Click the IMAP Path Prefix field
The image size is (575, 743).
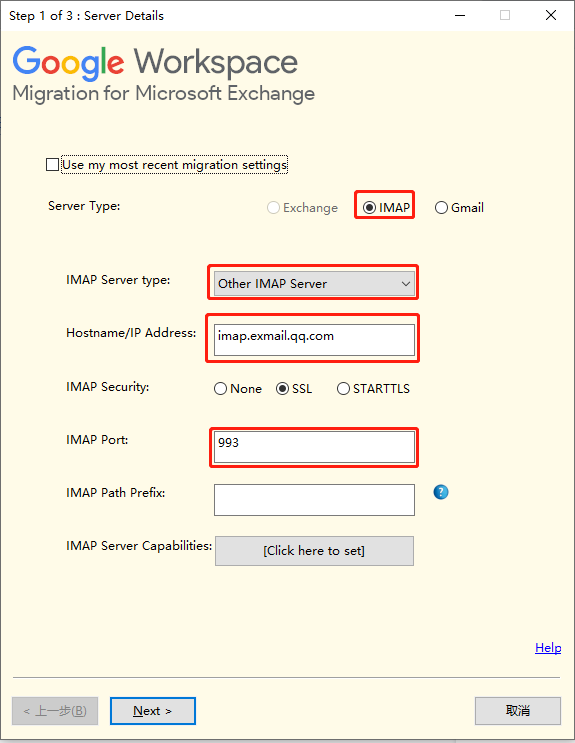(x=314, y=499)
